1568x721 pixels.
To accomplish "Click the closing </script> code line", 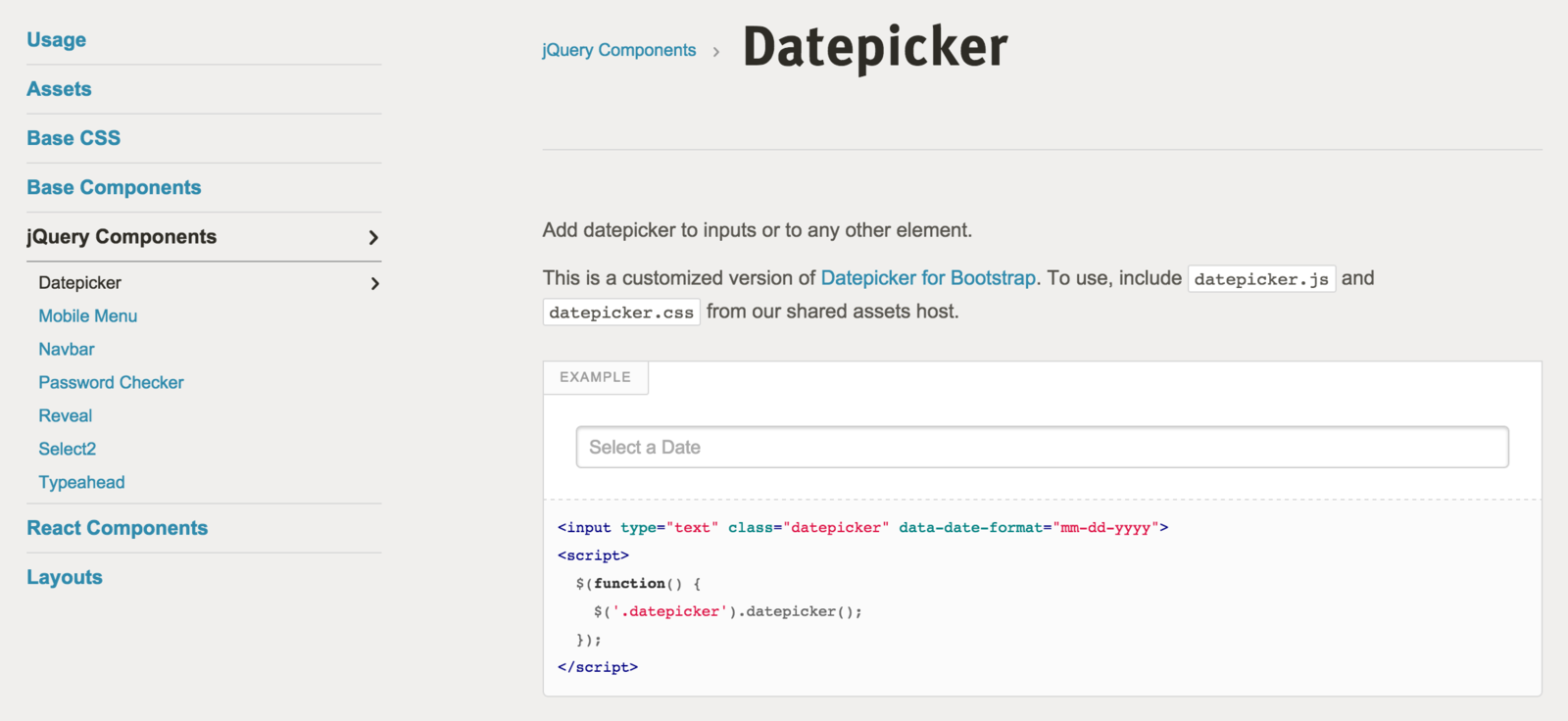I will [598, 667].
